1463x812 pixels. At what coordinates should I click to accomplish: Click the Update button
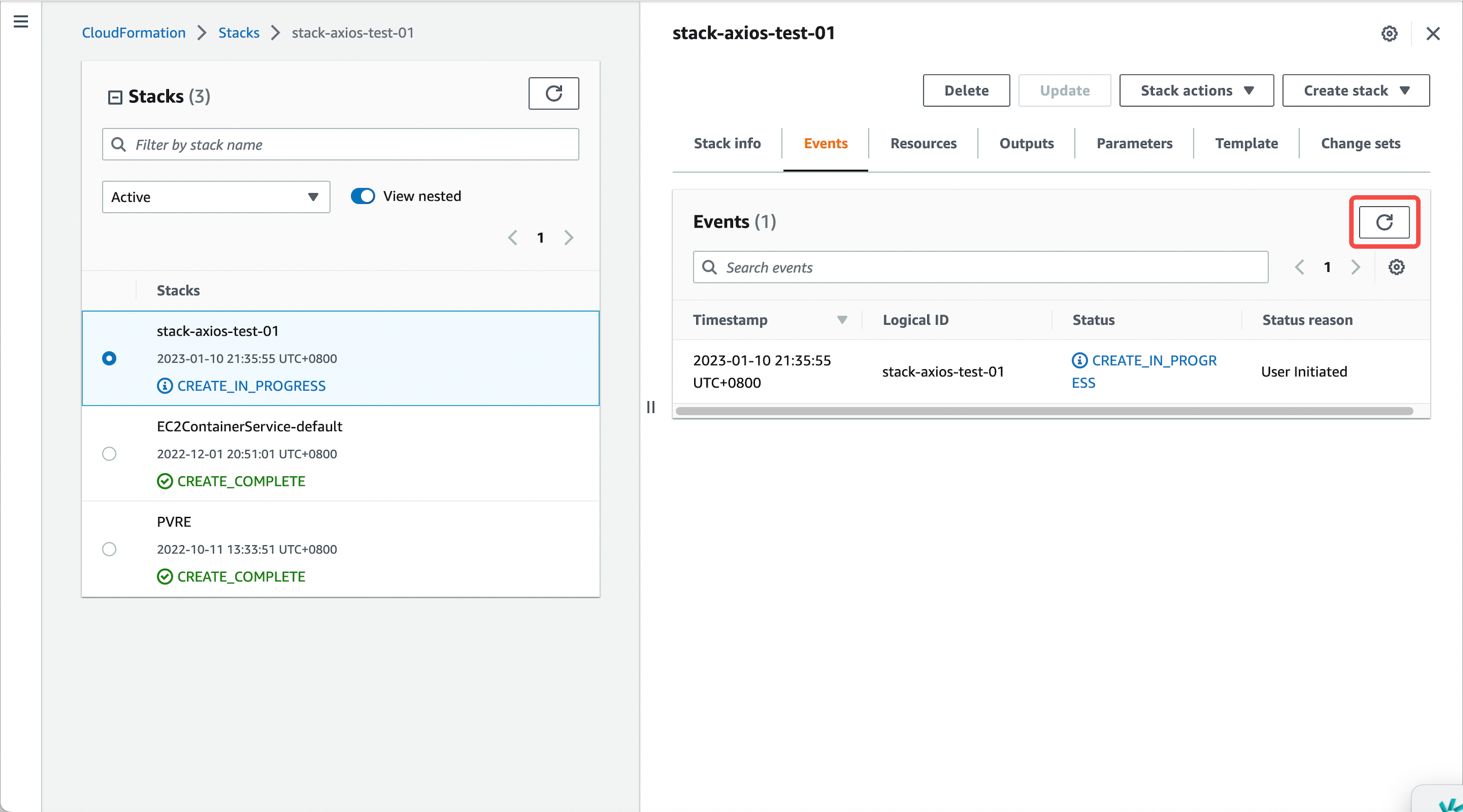1064,90
